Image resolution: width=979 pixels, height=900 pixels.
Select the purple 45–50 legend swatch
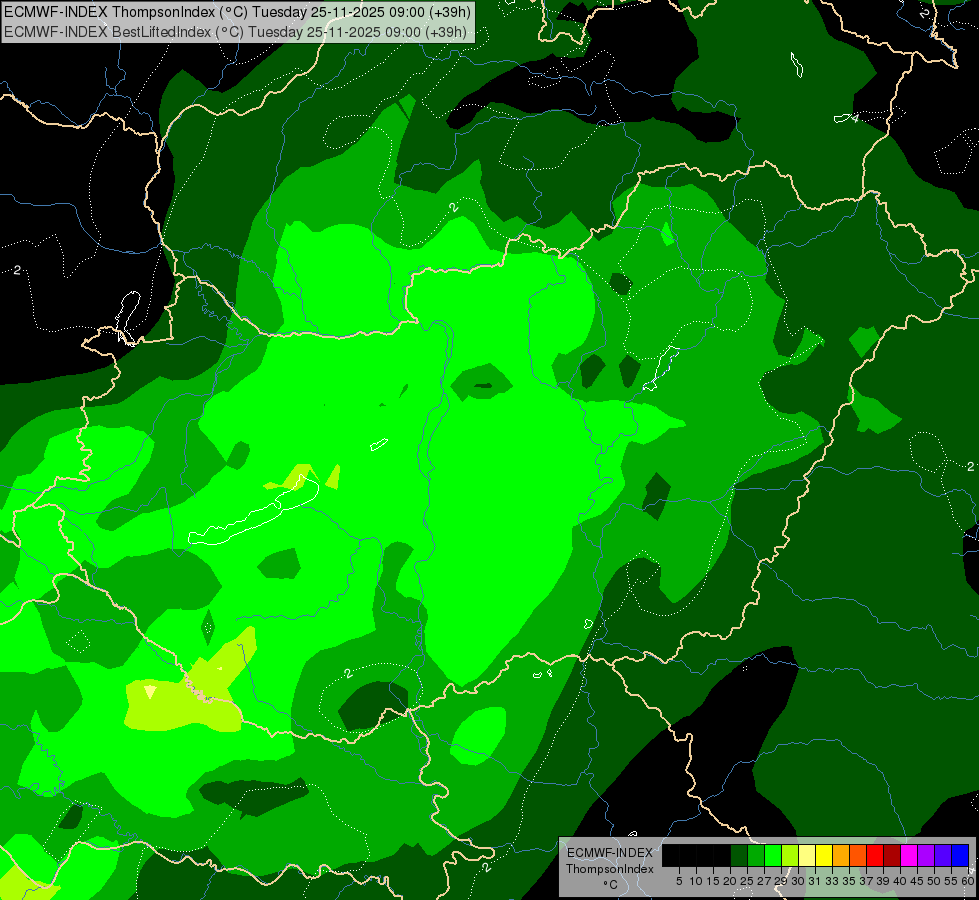coord(926,855)
